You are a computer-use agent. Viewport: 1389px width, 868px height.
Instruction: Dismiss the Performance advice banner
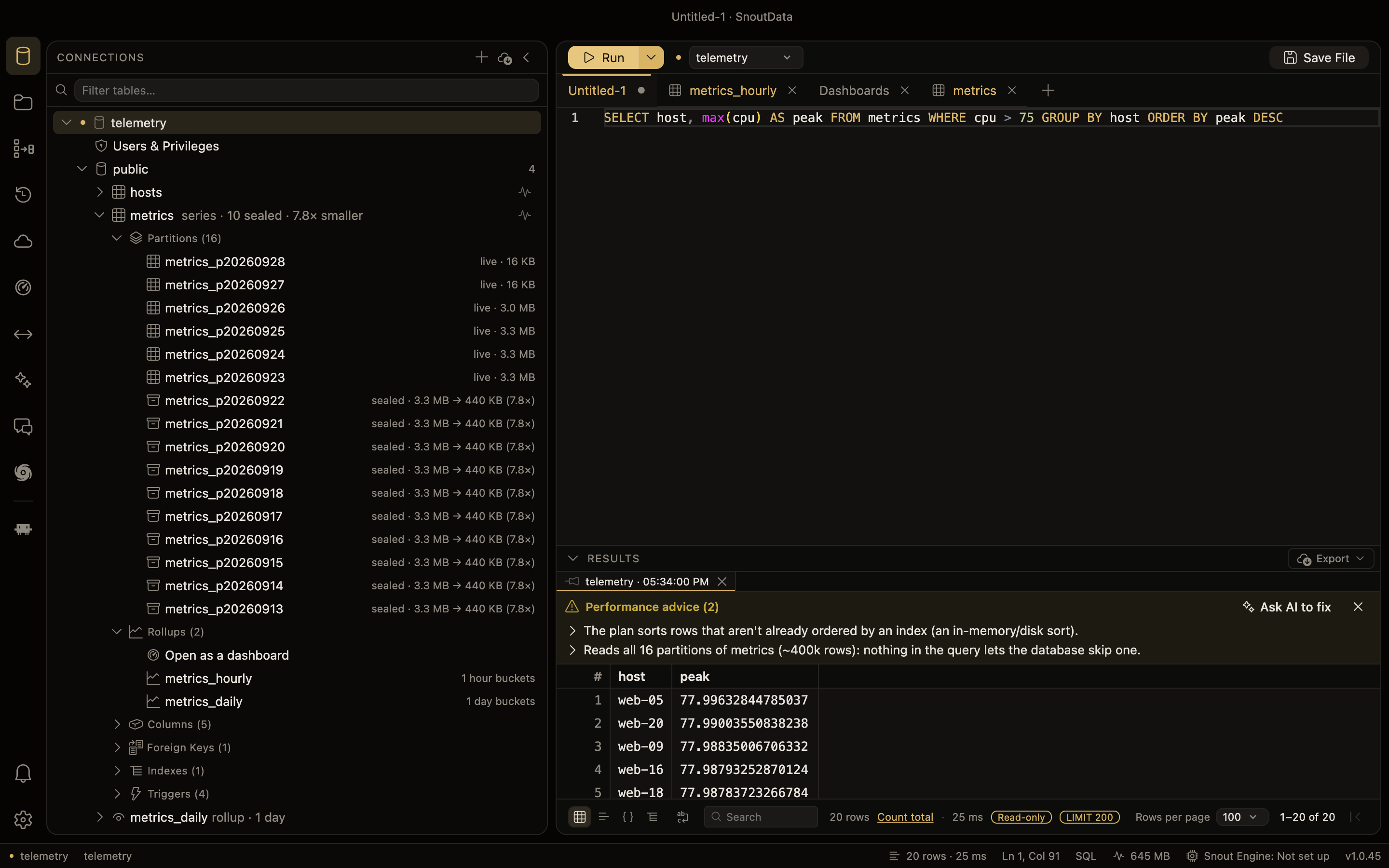tap(1358, 607)
